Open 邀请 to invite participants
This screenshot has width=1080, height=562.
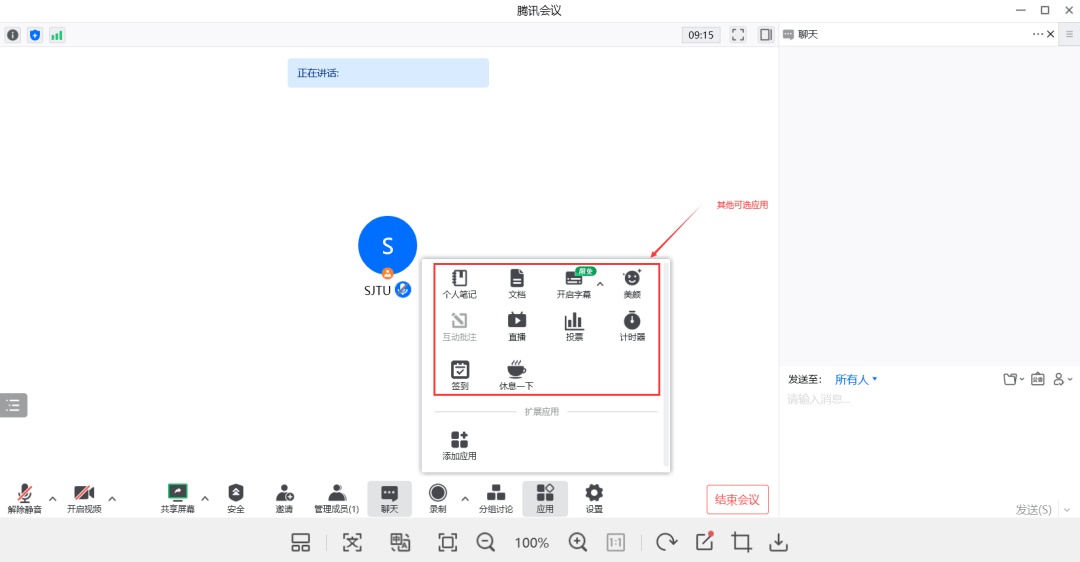click(285, 498)
